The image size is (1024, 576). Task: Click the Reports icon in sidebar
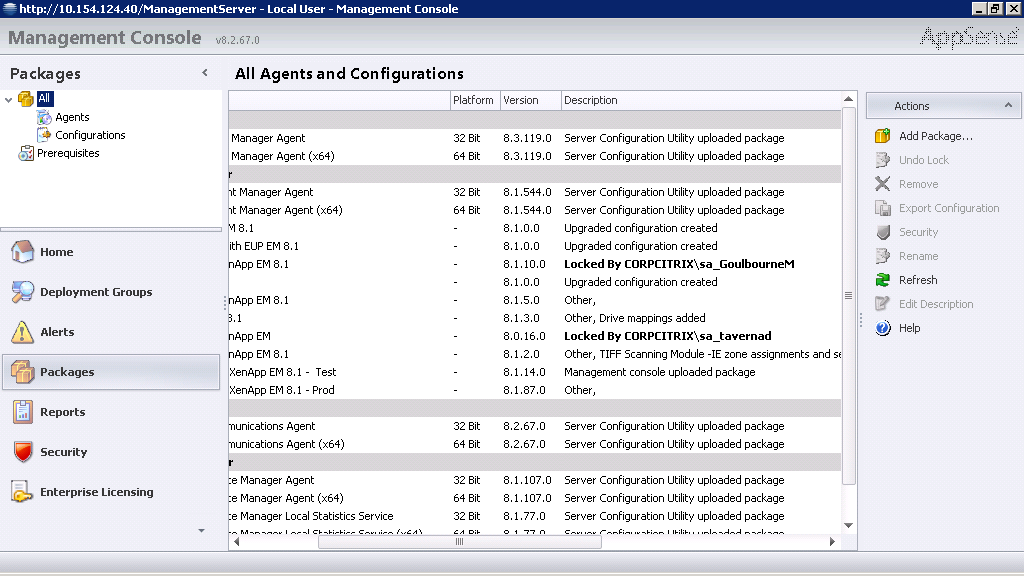click(23, 412)
